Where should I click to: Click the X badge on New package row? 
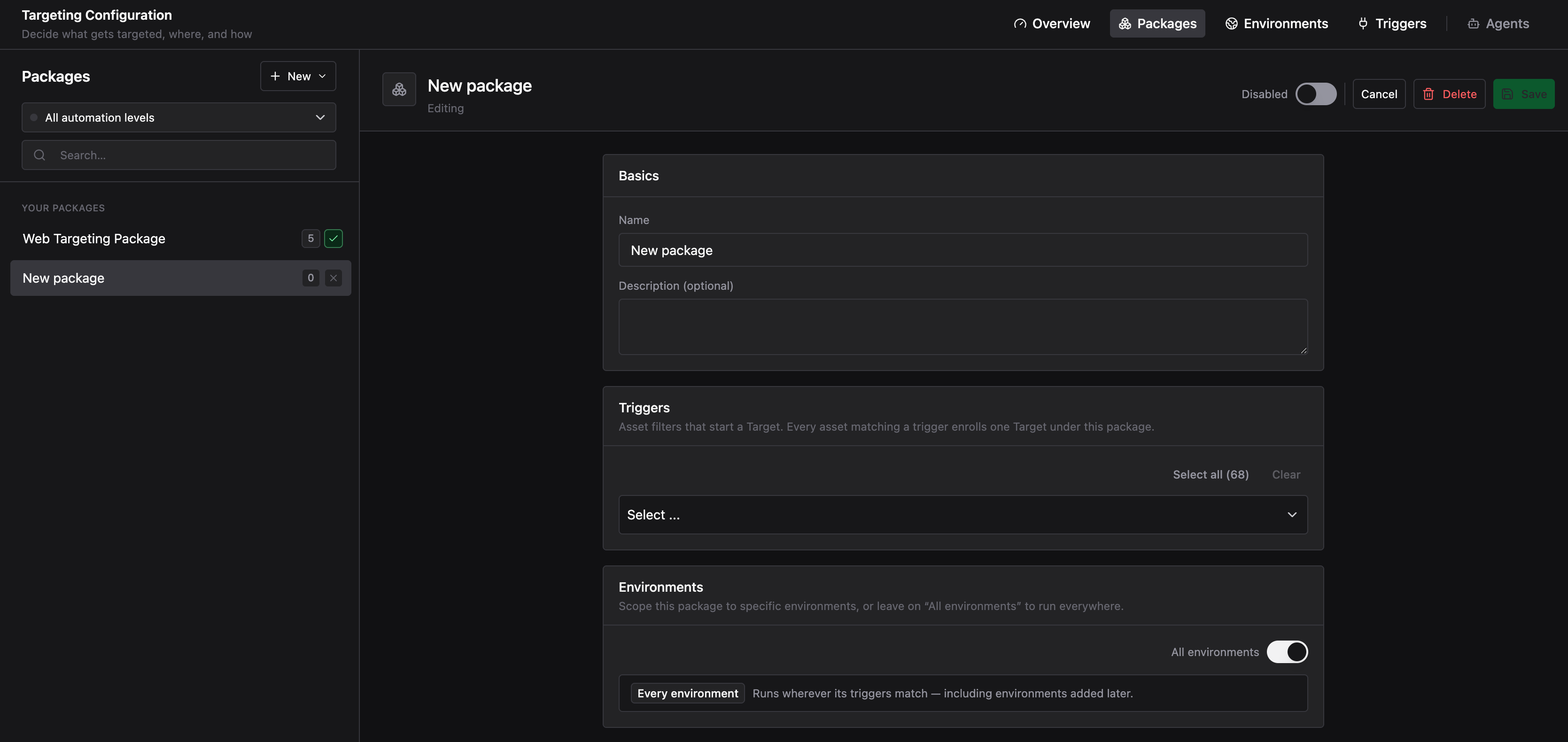(x=334, y=278)
